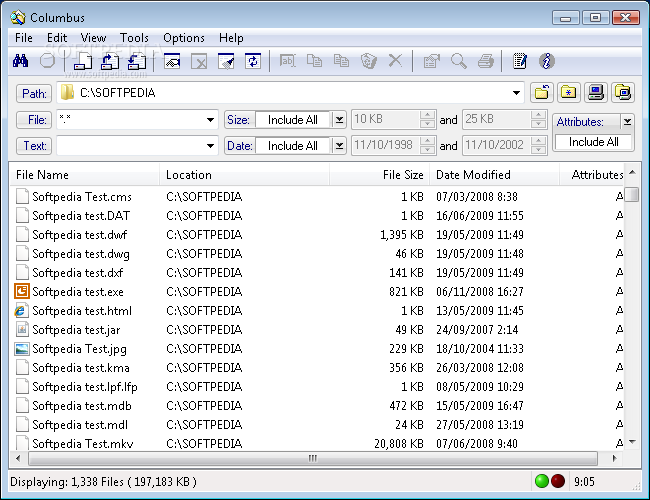Open the Attributes dropdown arrow
650x500 pixels.
click(627, 121)
